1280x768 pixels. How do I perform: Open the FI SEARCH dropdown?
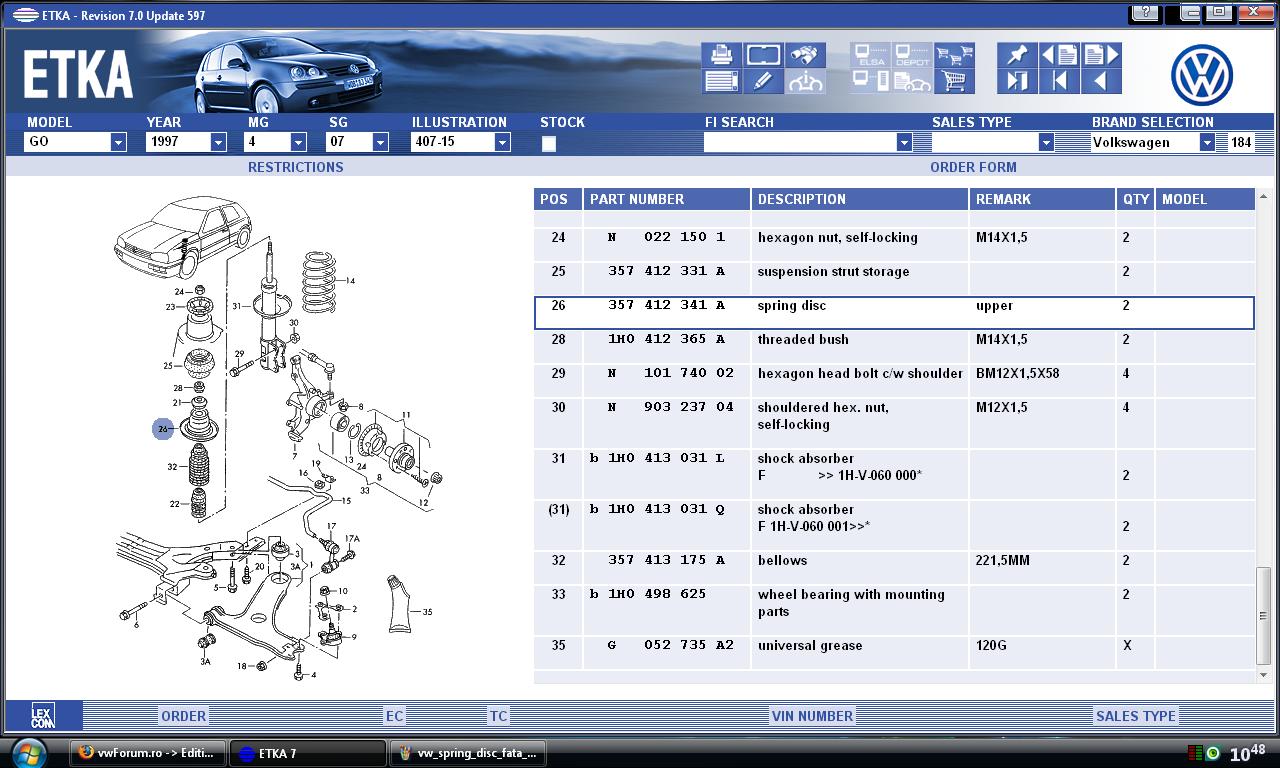pos(904,142)
